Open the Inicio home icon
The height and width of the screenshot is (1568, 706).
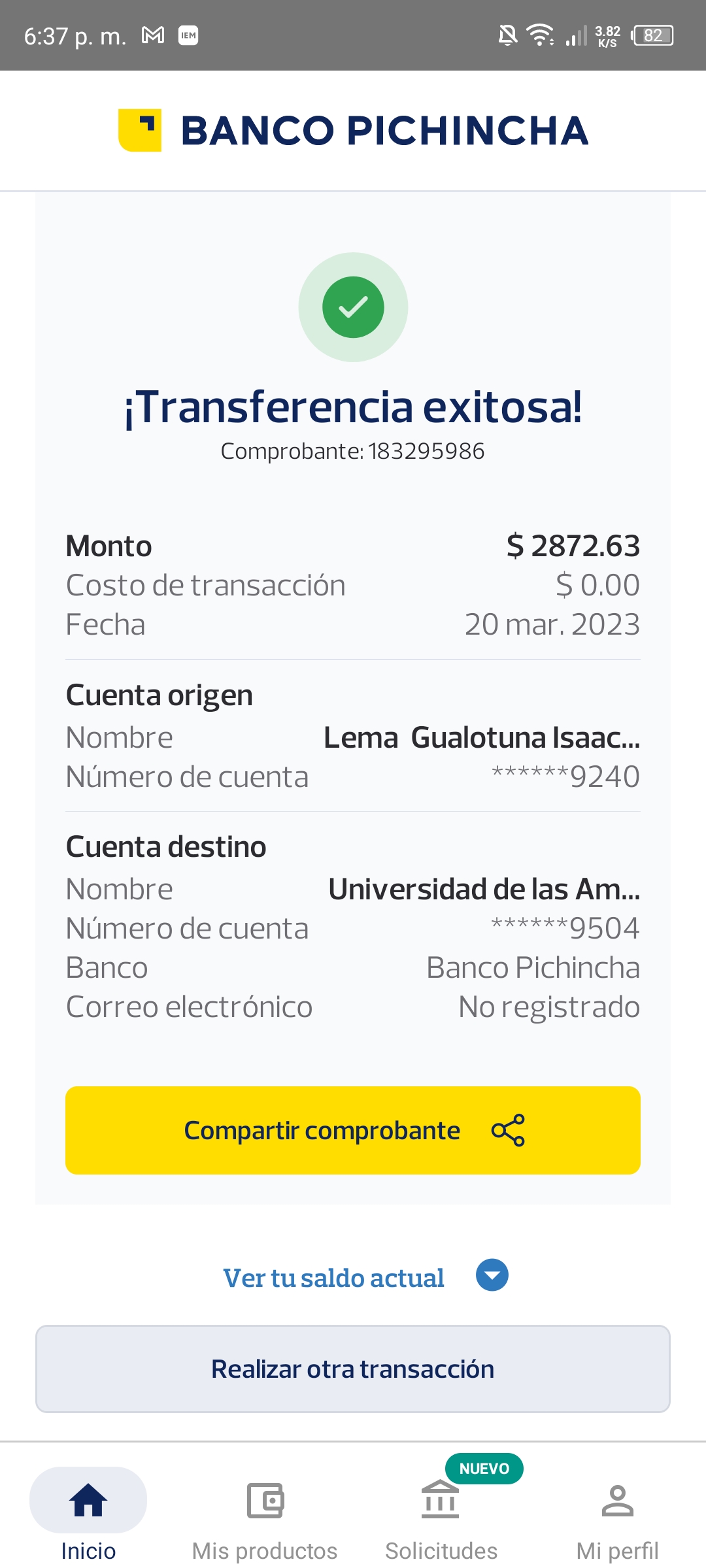pos(88,1500)
